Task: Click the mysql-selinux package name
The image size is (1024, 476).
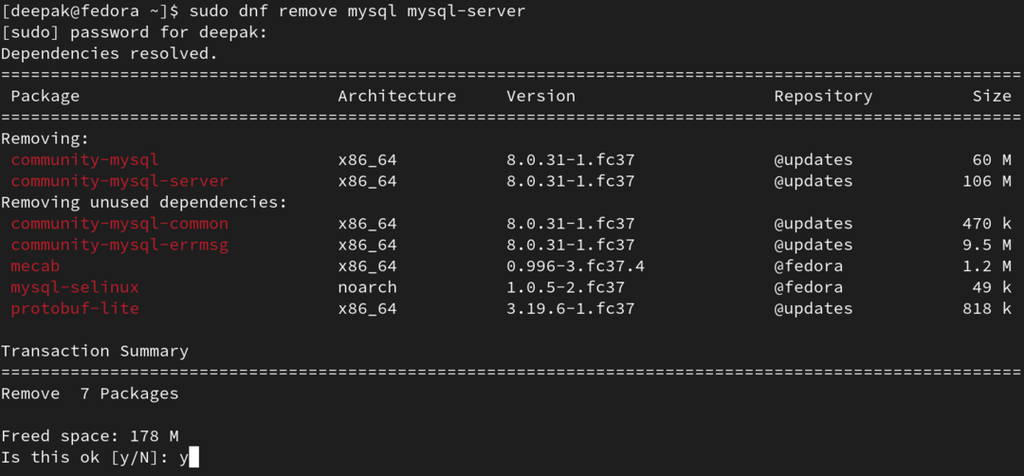Action: (75, 287)
